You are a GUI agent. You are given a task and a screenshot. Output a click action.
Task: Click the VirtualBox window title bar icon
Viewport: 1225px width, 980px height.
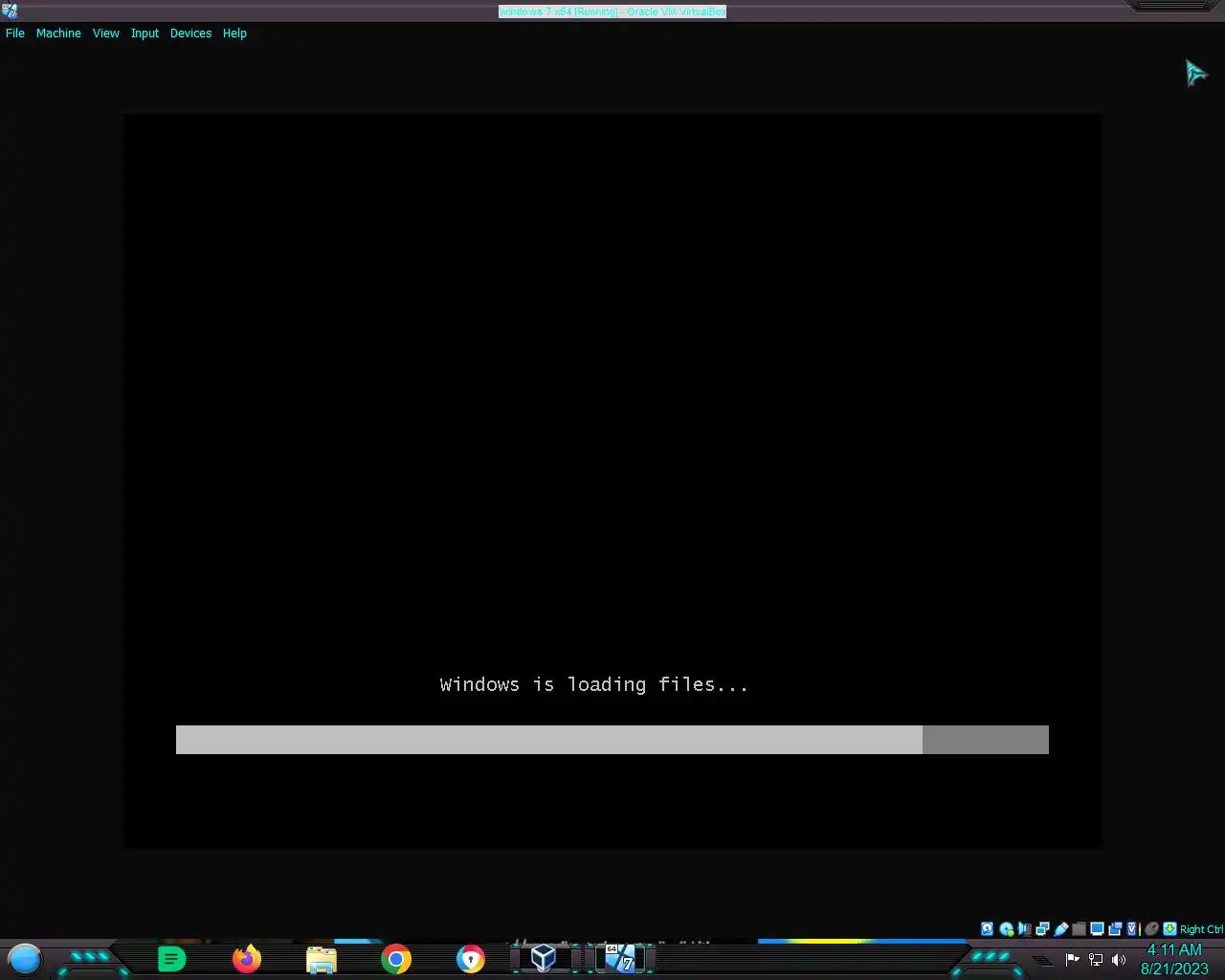(10, 11)
